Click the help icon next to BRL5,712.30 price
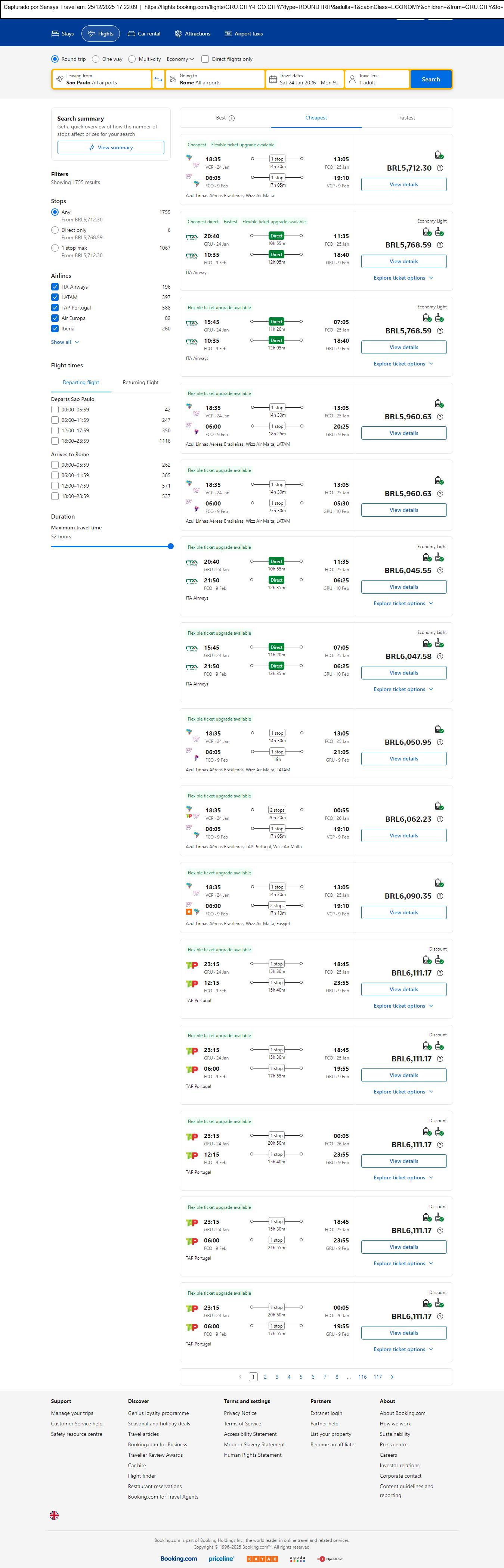This screenshot has width=504, height=1568. pos(440,168)
